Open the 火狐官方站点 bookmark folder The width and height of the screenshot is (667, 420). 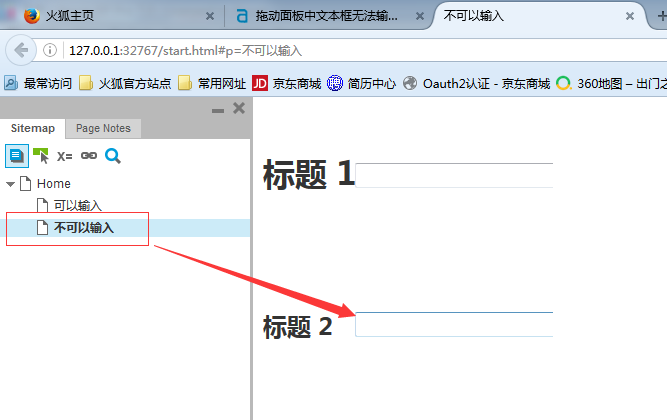pyautogui.click(x=125, y=83)
